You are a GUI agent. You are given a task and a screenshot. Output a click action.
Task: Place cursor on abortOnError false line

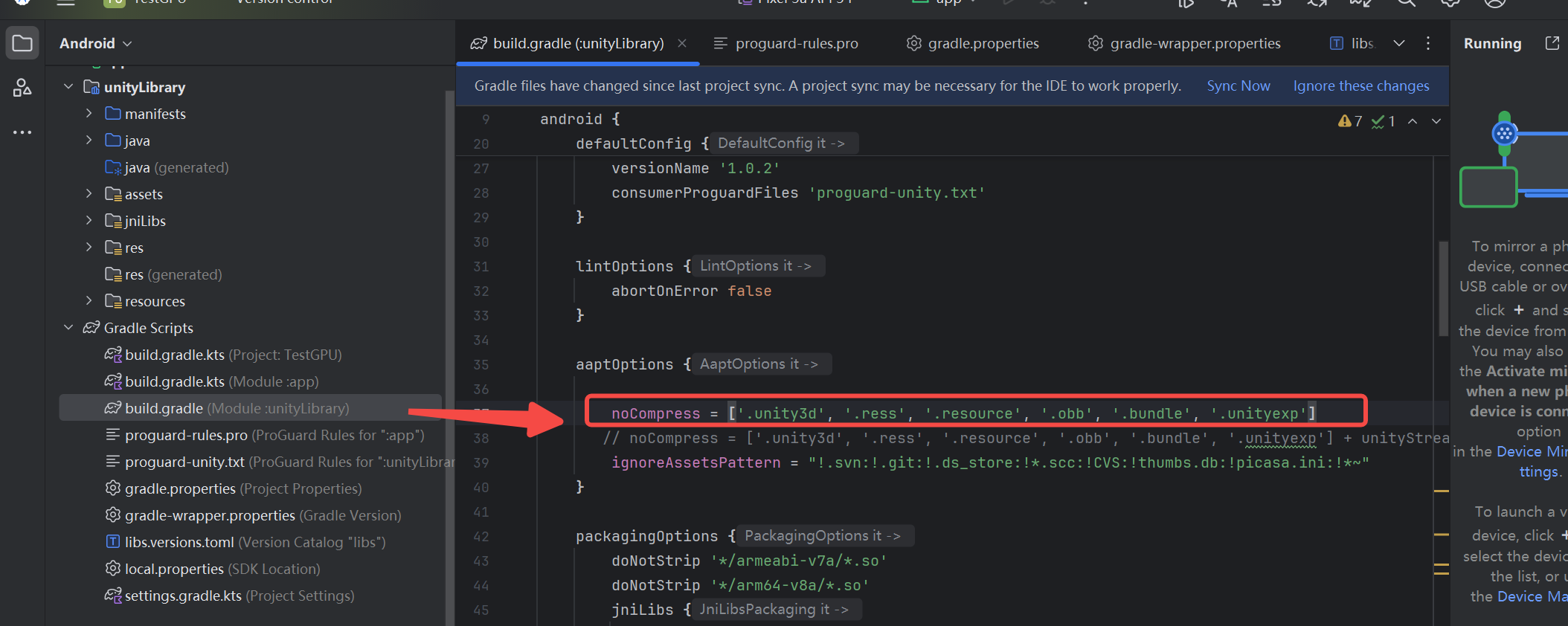point(692,291)
